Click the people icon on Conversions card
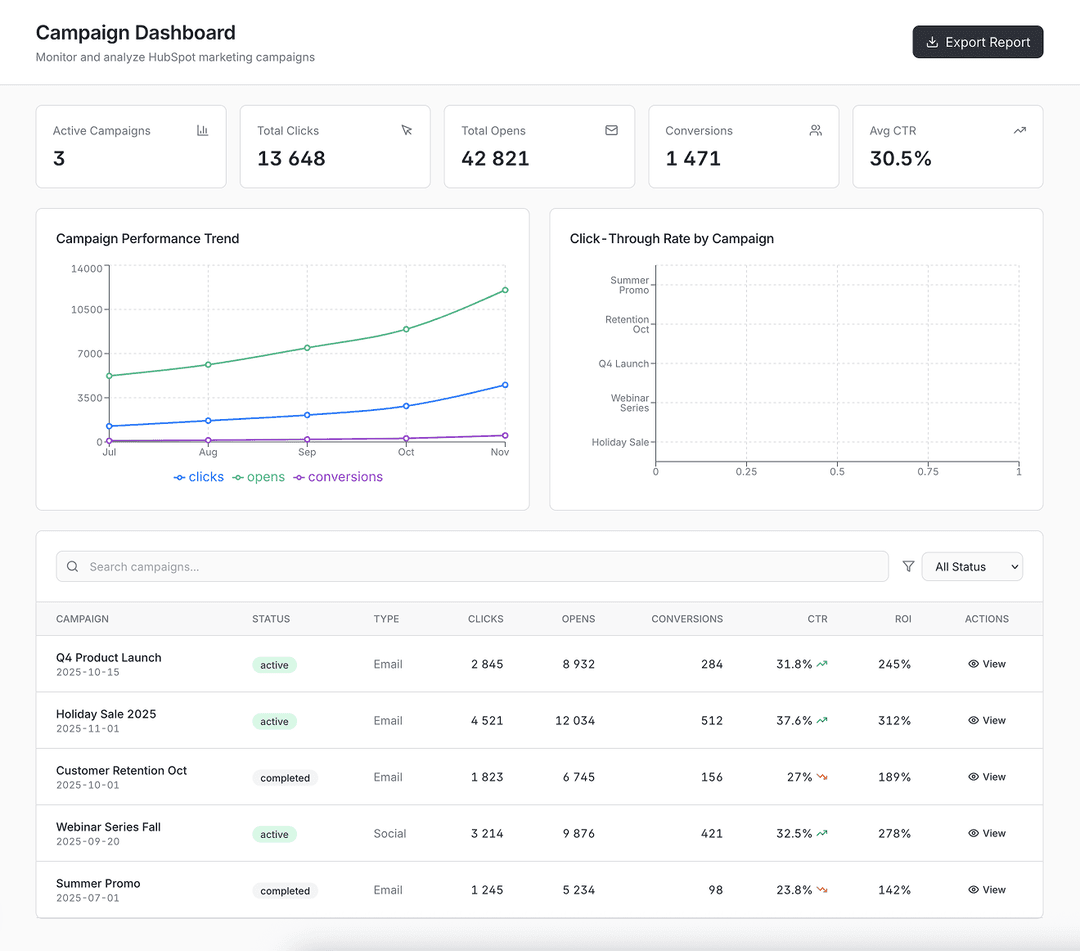Screen dimensions: 1080x951 [x=815, y=130]
